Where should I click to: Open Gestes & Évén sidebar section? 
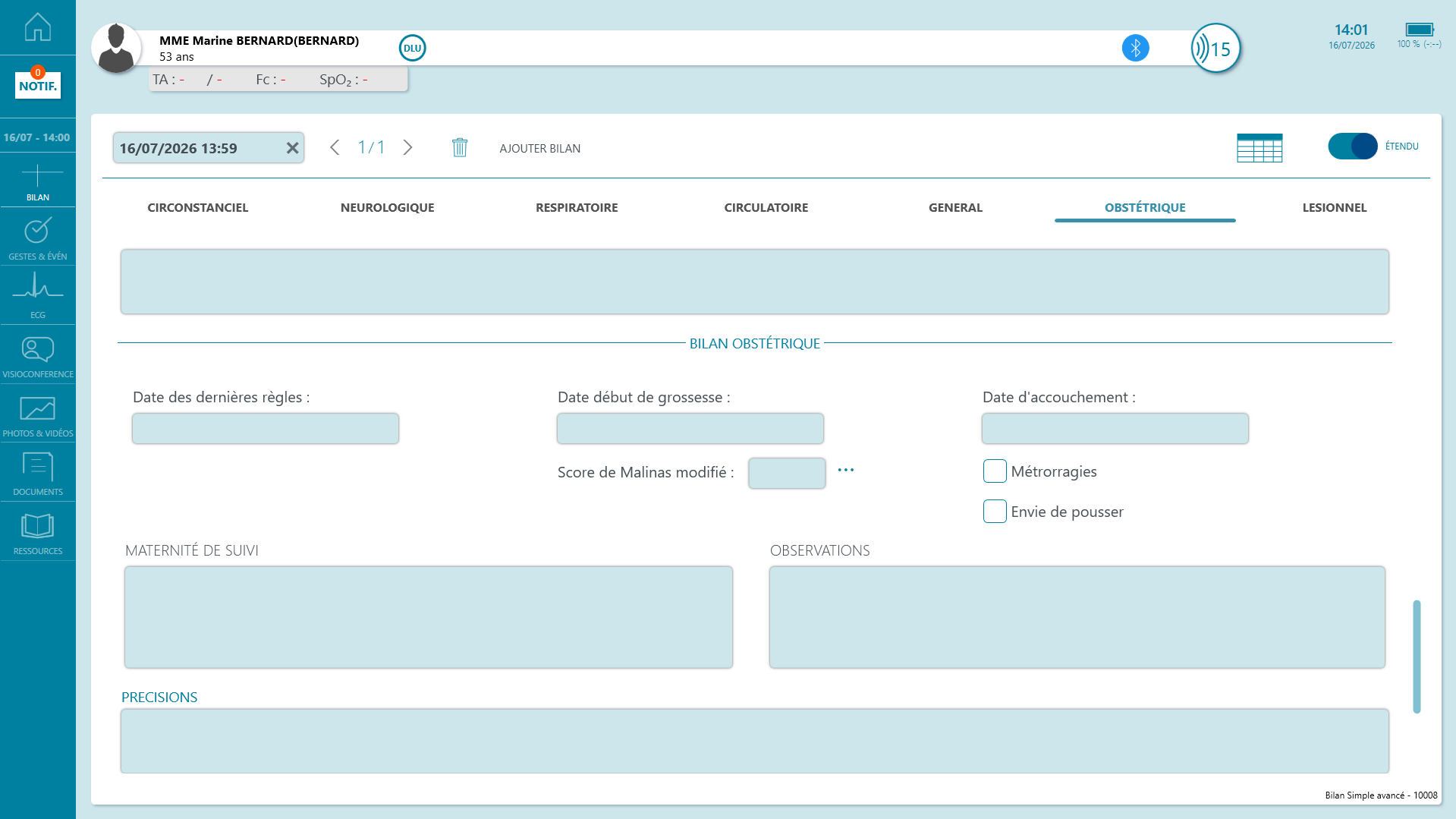click(x=37, y=238)
